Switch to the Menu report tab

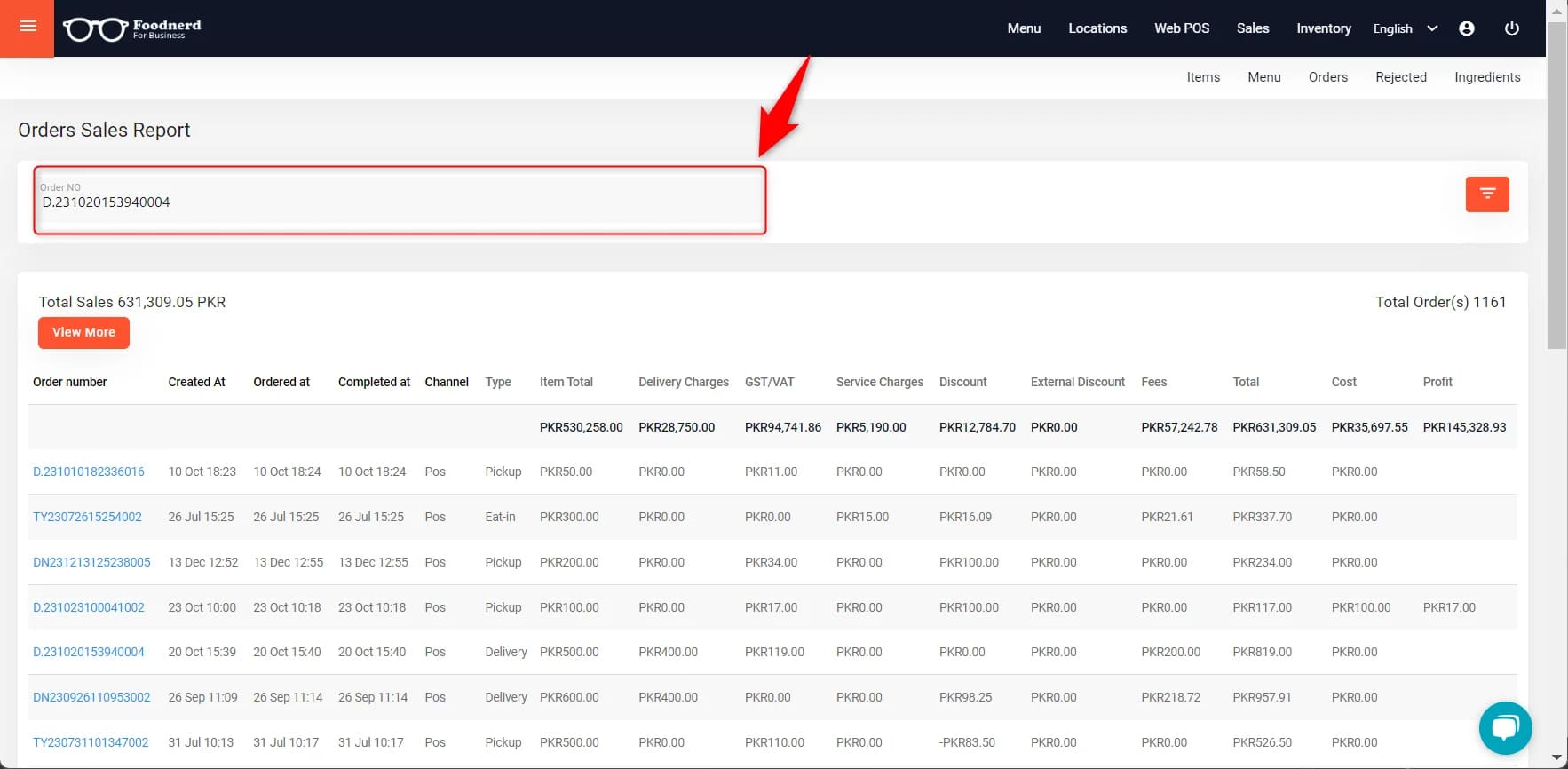(1264, 77)
